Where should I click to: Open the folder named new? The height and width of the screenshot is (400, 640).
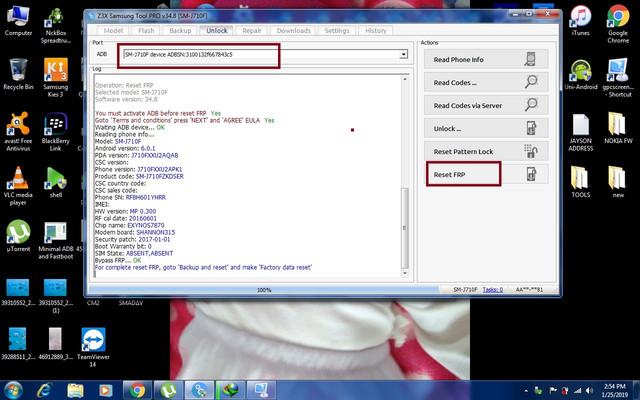(x=618, y=182)
